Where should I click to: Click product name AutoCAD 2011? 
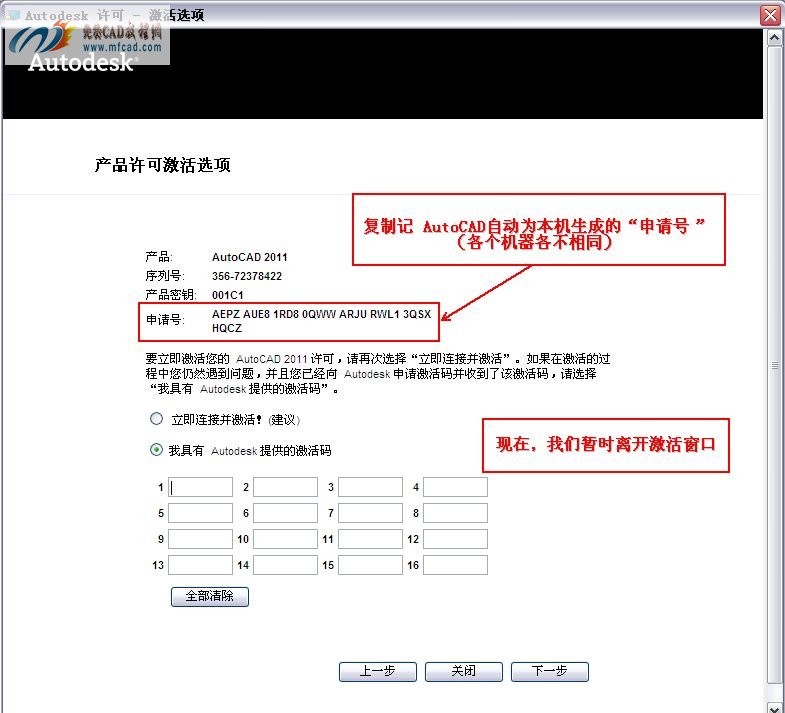(x=250, y=257)
